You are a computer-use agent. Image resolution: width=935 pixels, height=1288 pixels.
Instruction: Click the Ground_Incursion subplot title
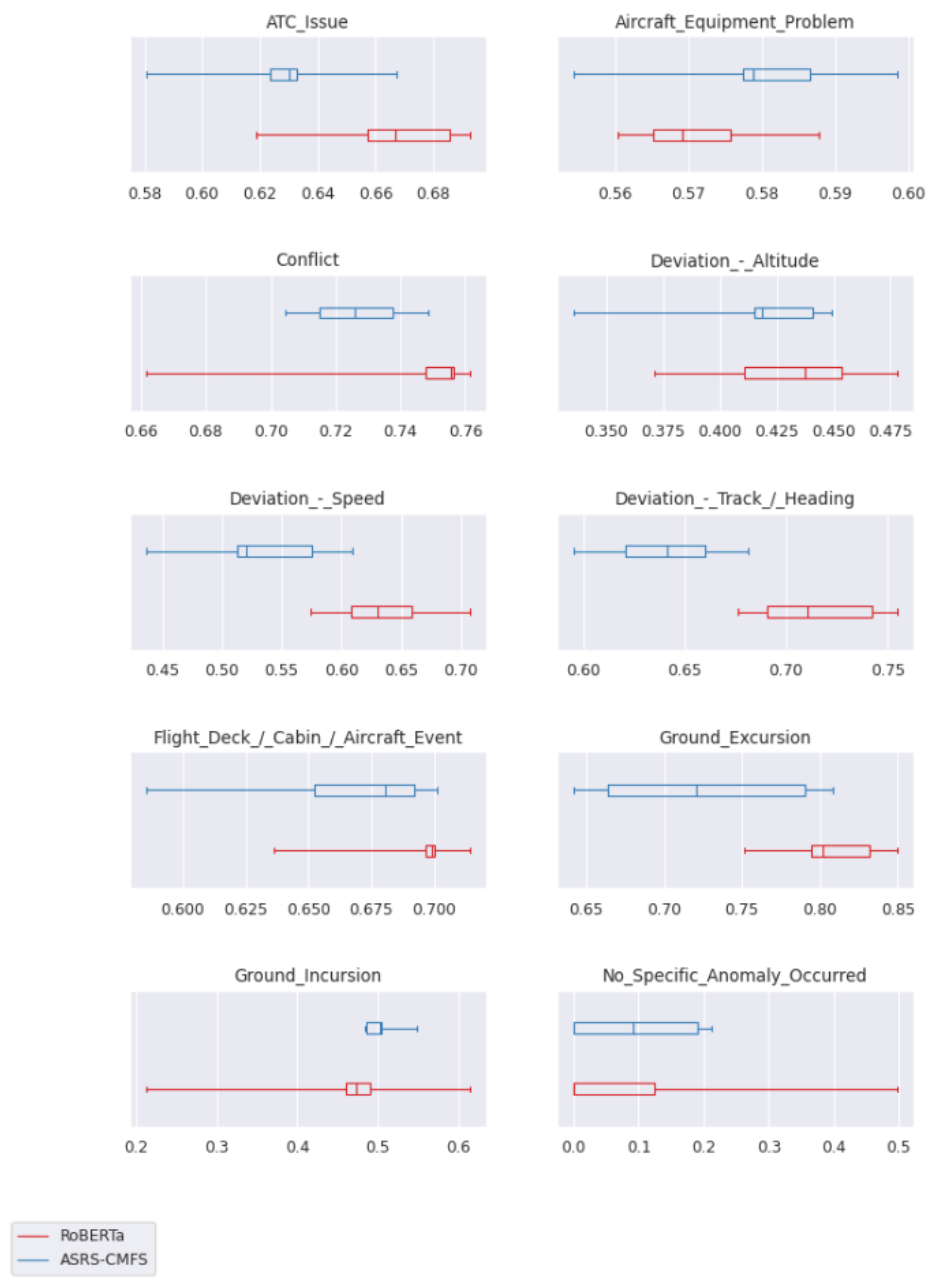307,975
